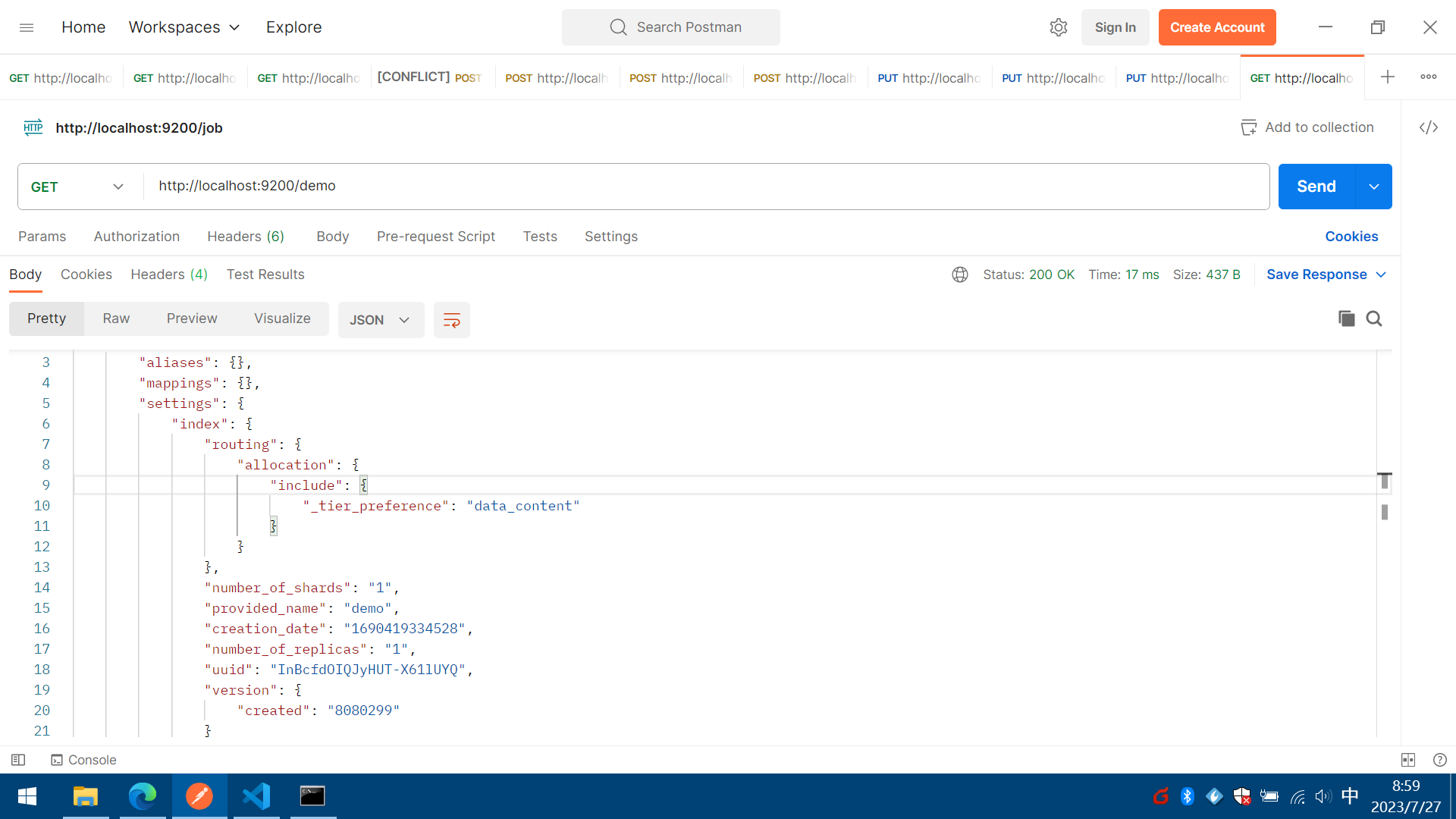Open the hamburger menu
Viewport: 1456px width, 819px height.
[x=27, y=27]
